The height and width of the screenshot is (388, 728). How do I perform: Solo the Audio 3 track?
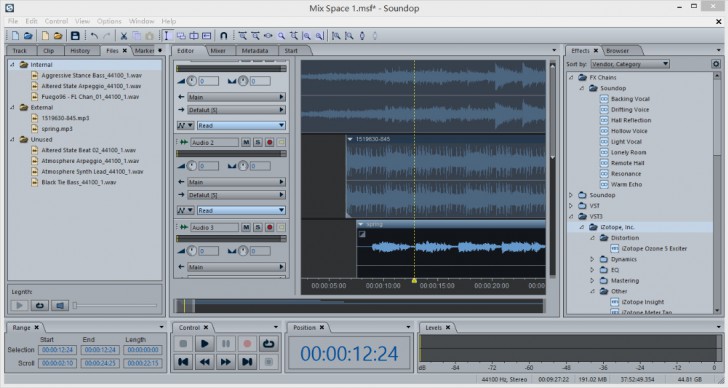pos(258,227)
